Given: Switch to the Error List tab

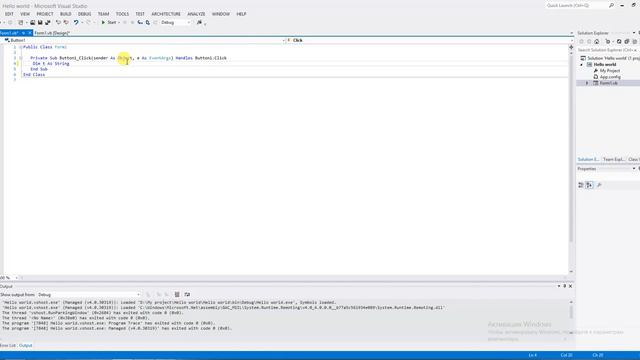Looking at the screenshot, I should click(8, 345).
